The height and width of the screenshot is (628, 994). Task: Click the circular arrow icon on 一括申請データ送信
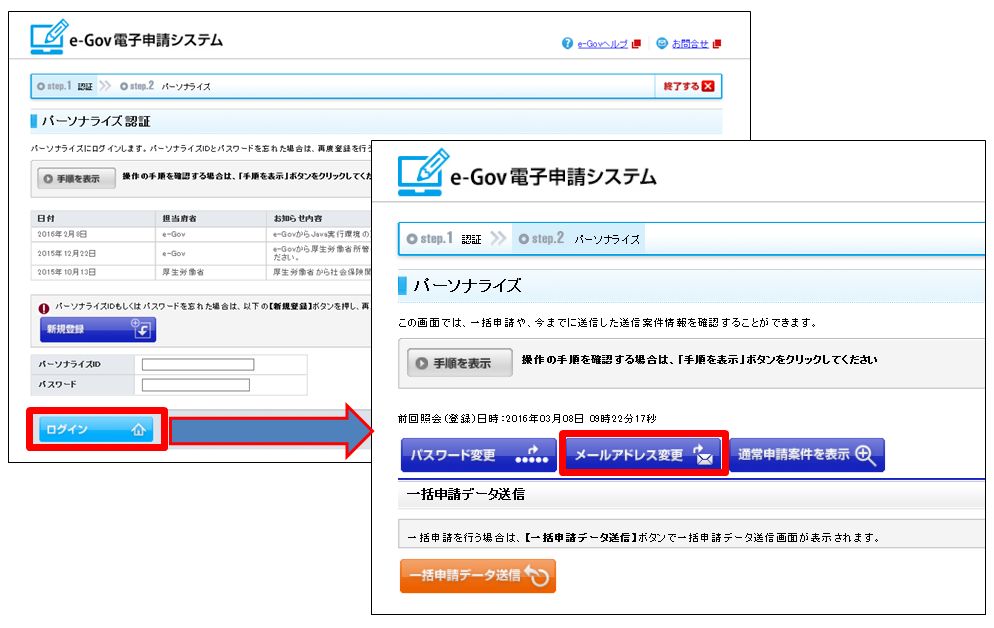tap(538, 575)
